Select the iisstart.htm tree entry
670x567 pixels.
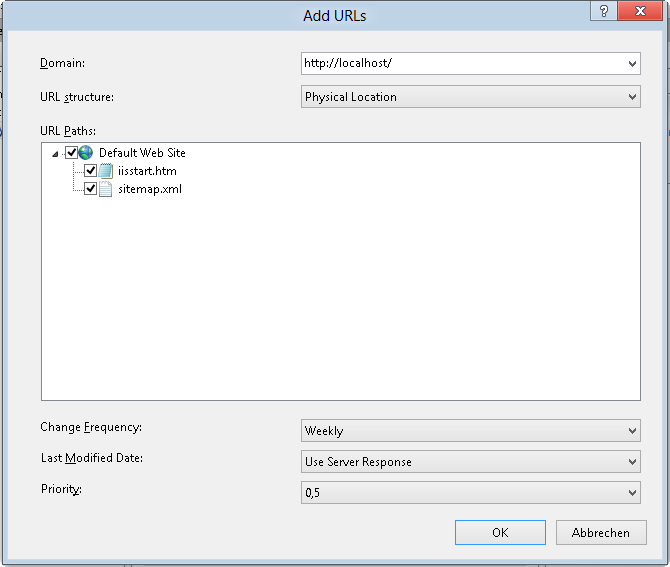(x=147, y=171)
